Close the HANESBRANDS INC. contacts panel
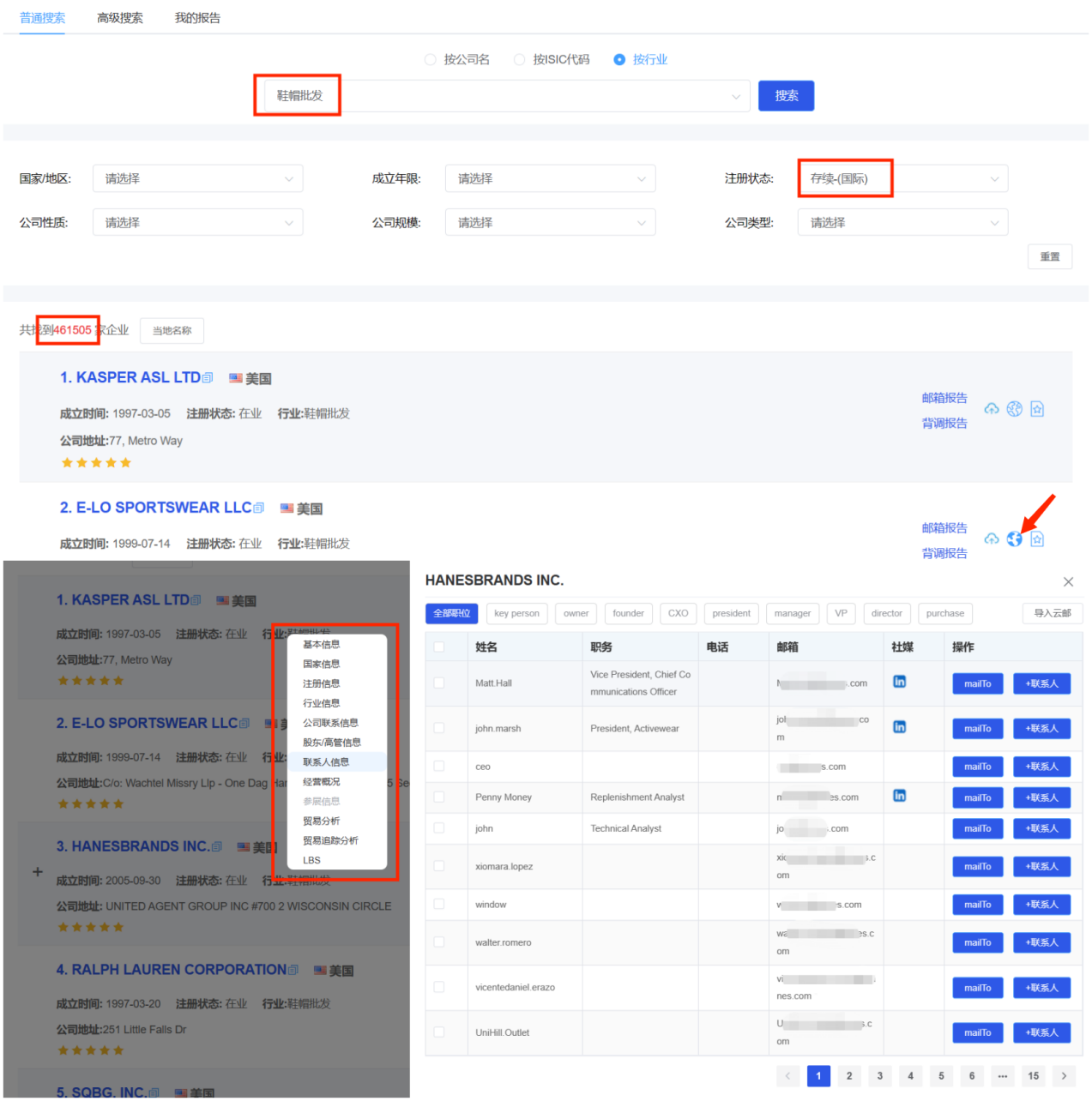Viewport: 1092px width, 1101px height. 1069,582
